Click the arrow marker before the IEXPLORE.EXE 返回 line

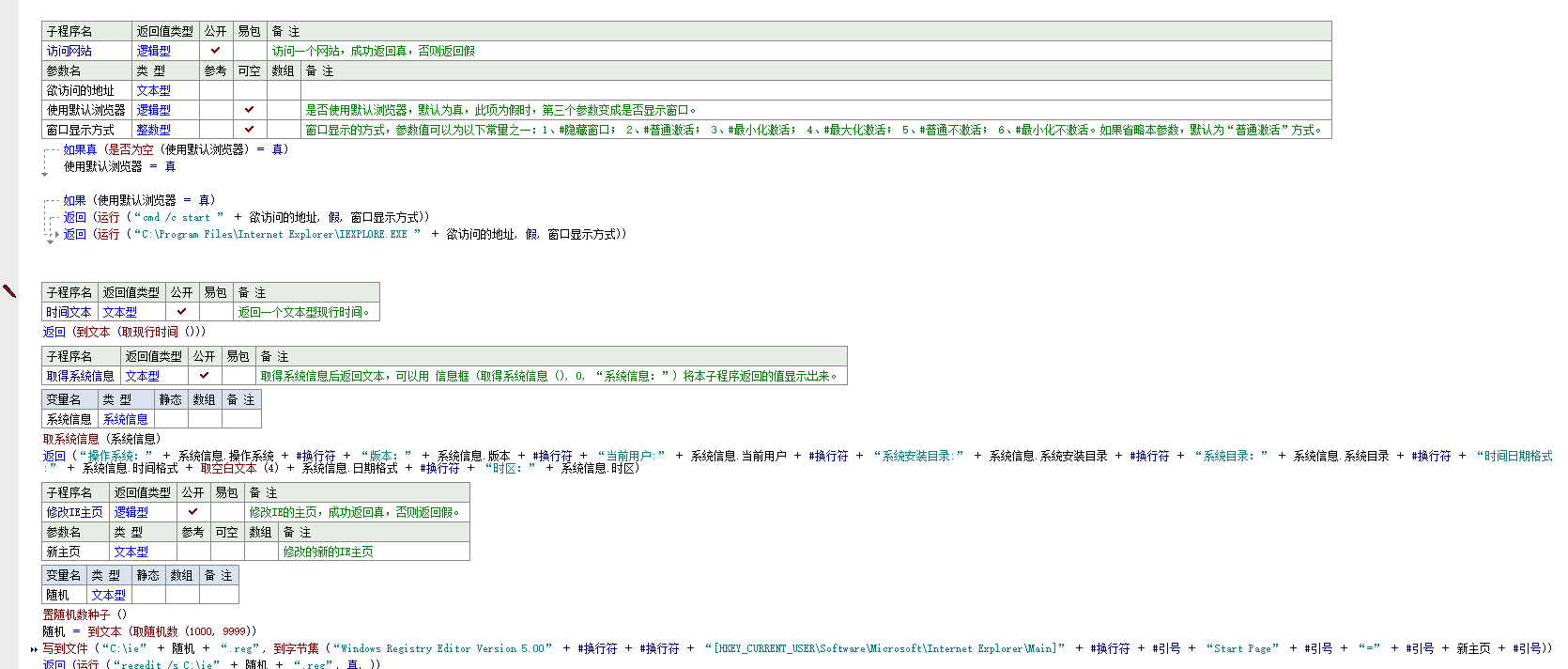(x=55, y=235)
